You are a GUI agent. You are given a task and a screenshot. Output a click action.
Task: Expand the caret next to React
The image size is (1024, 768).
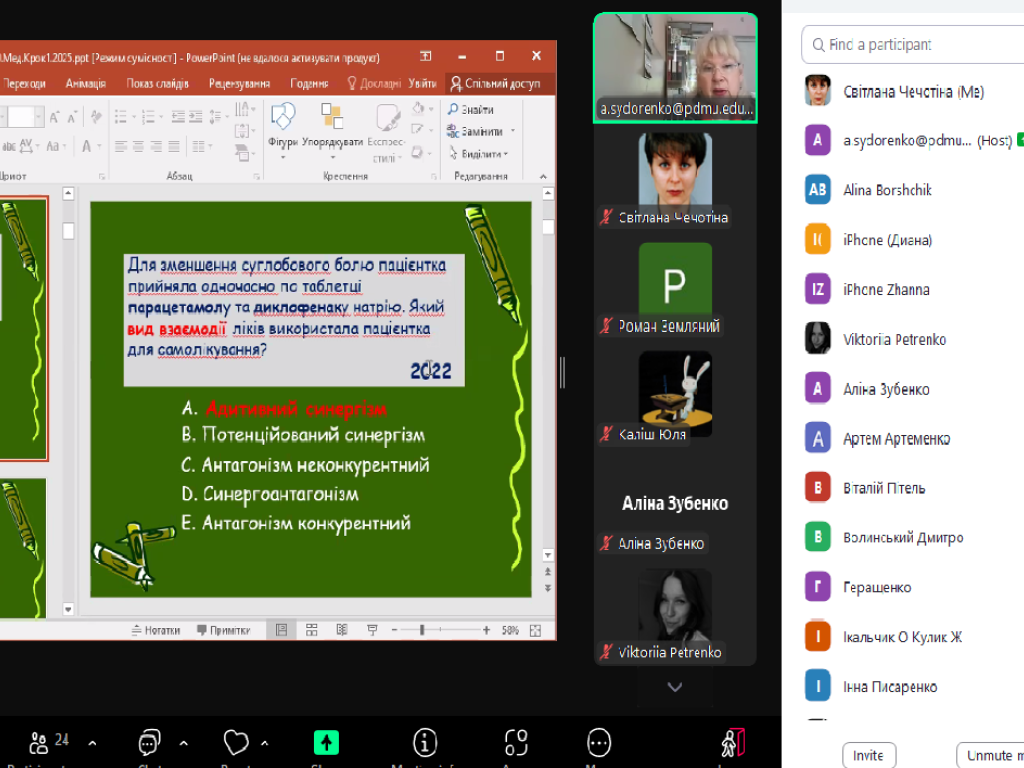264,743
